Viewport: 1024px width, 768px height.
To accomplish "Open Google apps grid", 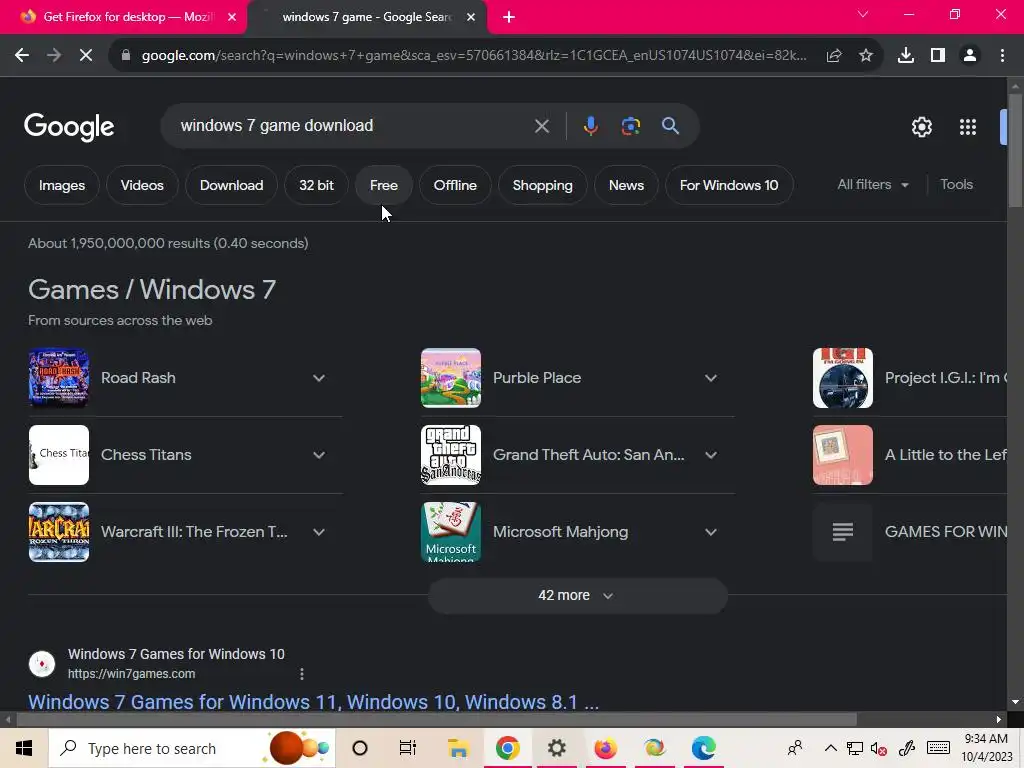I will coord(968,127).
